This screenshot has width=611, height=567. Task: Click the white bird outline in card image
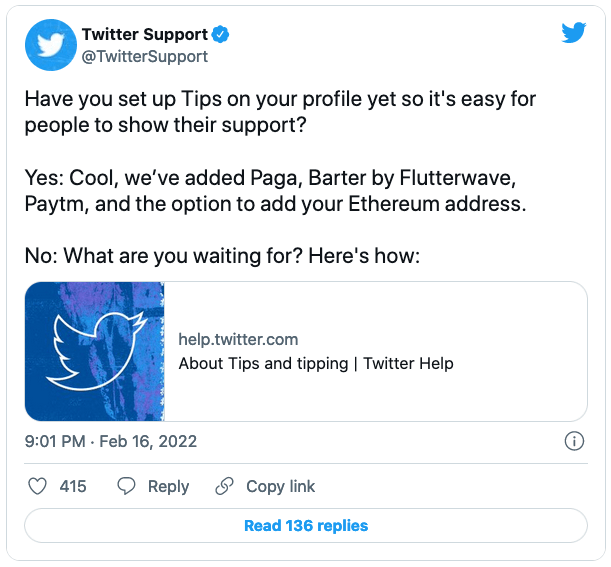tap(96, 350)
